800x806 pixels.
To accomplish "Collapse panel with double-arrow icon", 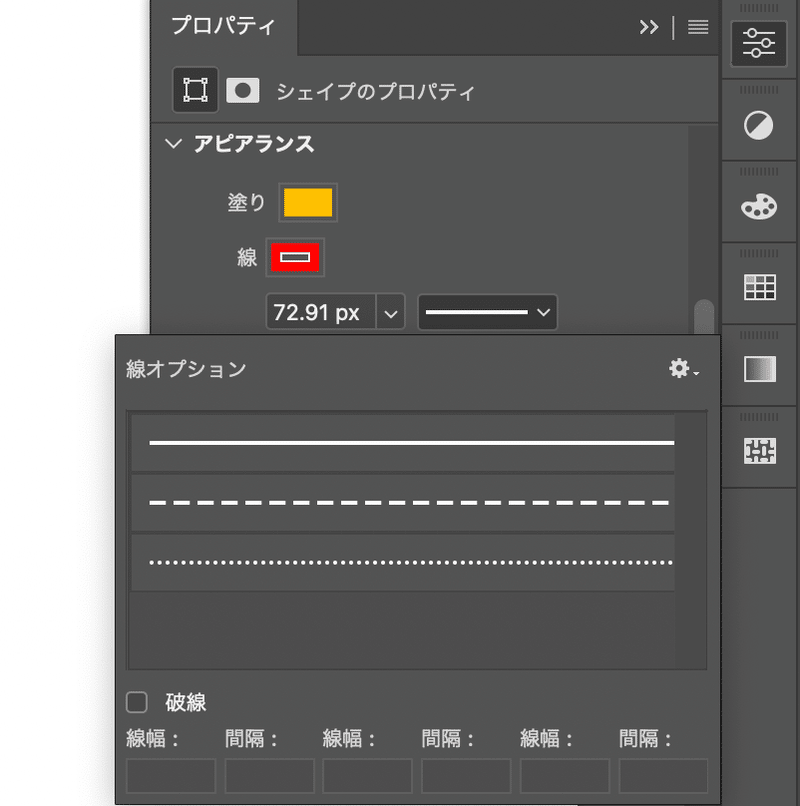I will [x=649, y=27].
